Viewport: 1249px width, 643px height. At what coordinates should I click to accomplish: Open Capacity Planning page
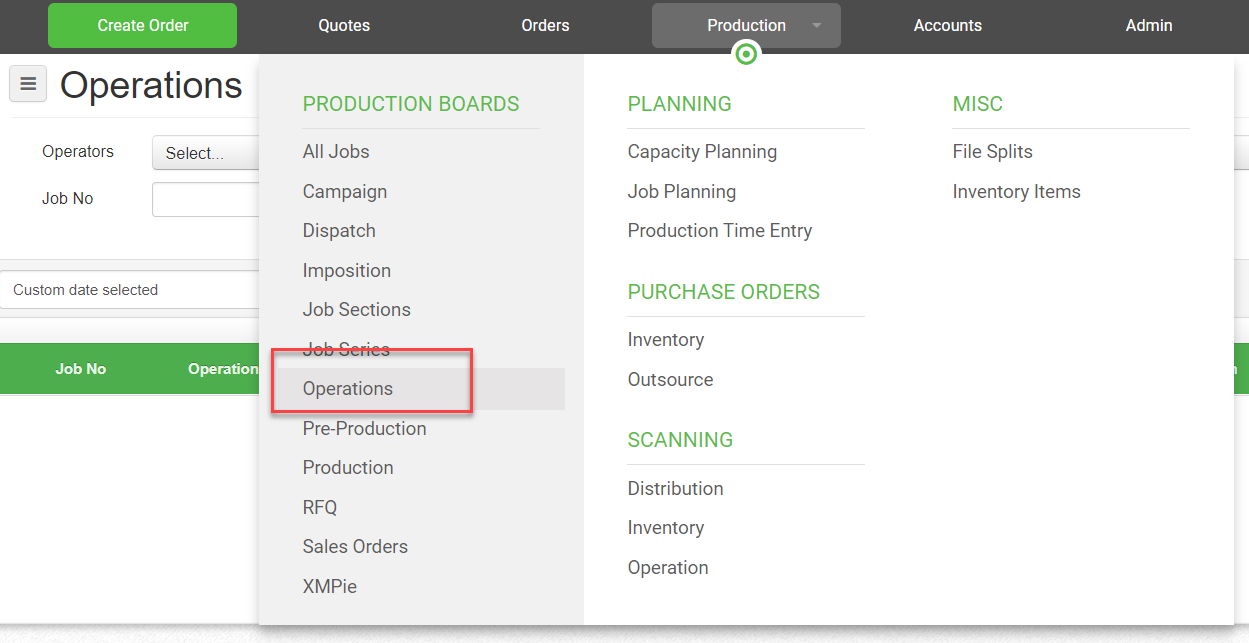702,152
